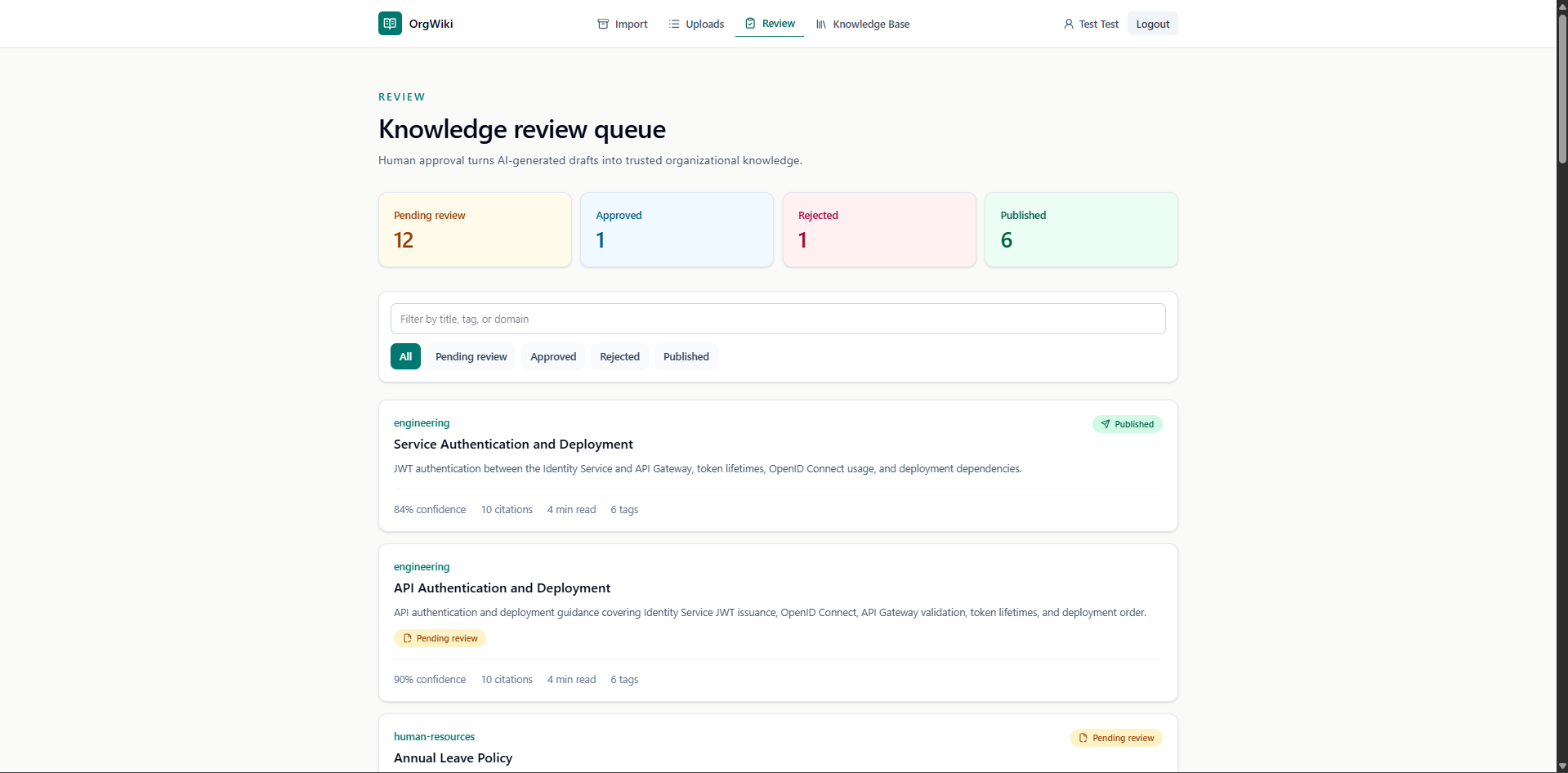1568x773 pixels.
Task: Click the file icon in API Authentication Pending badge
Action: click(x=408, y=638)
